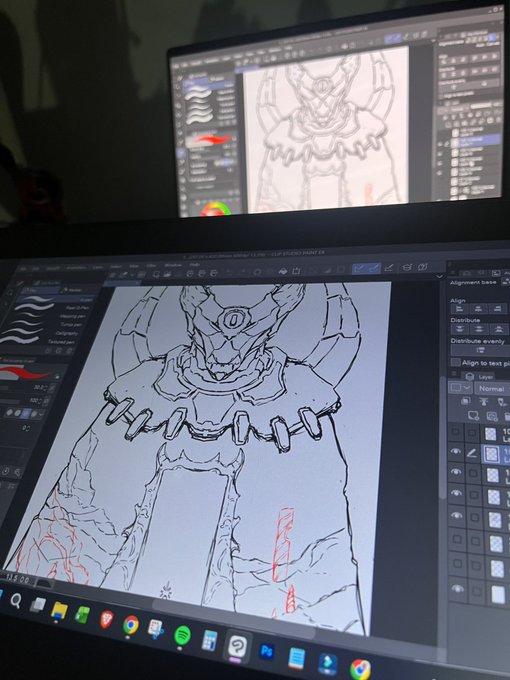Select the Mapping pen sub tool
510x680 pixels.
[x=47, y=317]
